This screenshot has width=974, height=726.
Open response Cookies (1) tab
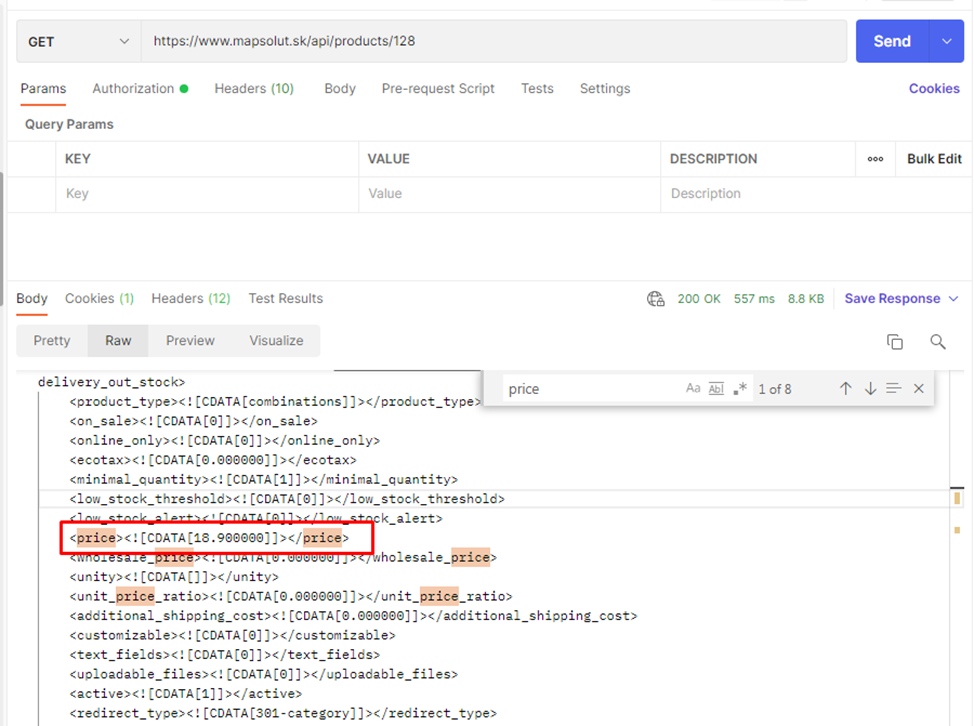(x=99, y=299)
